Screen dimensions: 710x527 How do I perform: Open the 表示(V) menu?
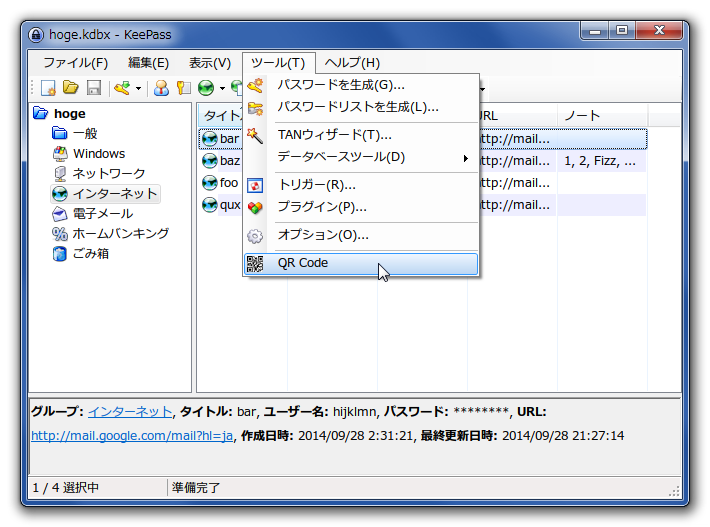210,63
